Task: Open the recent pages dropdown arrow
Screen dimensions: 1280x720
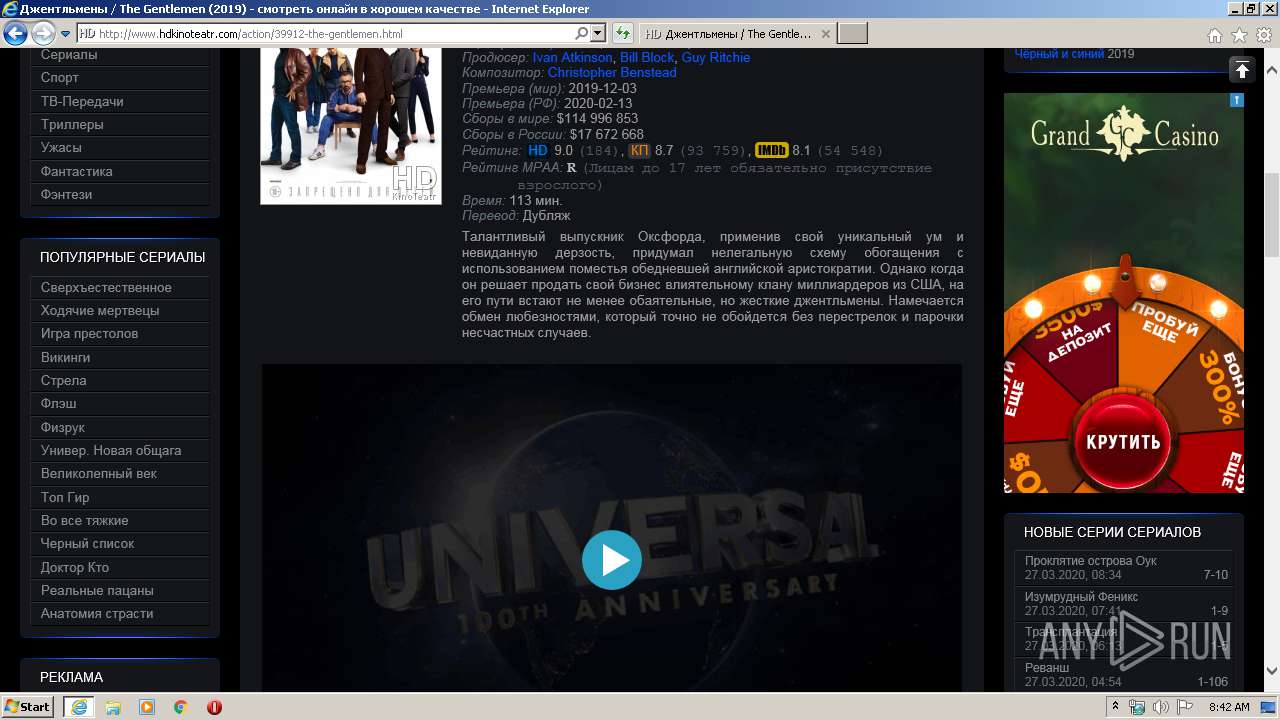Action: pyautogui.click(x=65, y=34)
